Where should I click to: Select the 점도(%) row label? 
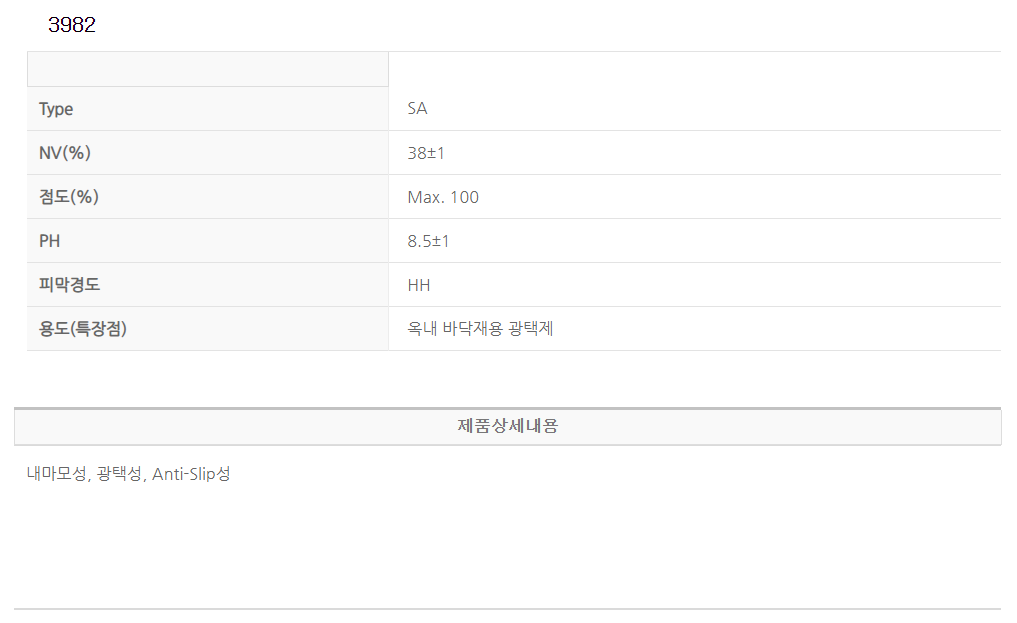[69, 197]
